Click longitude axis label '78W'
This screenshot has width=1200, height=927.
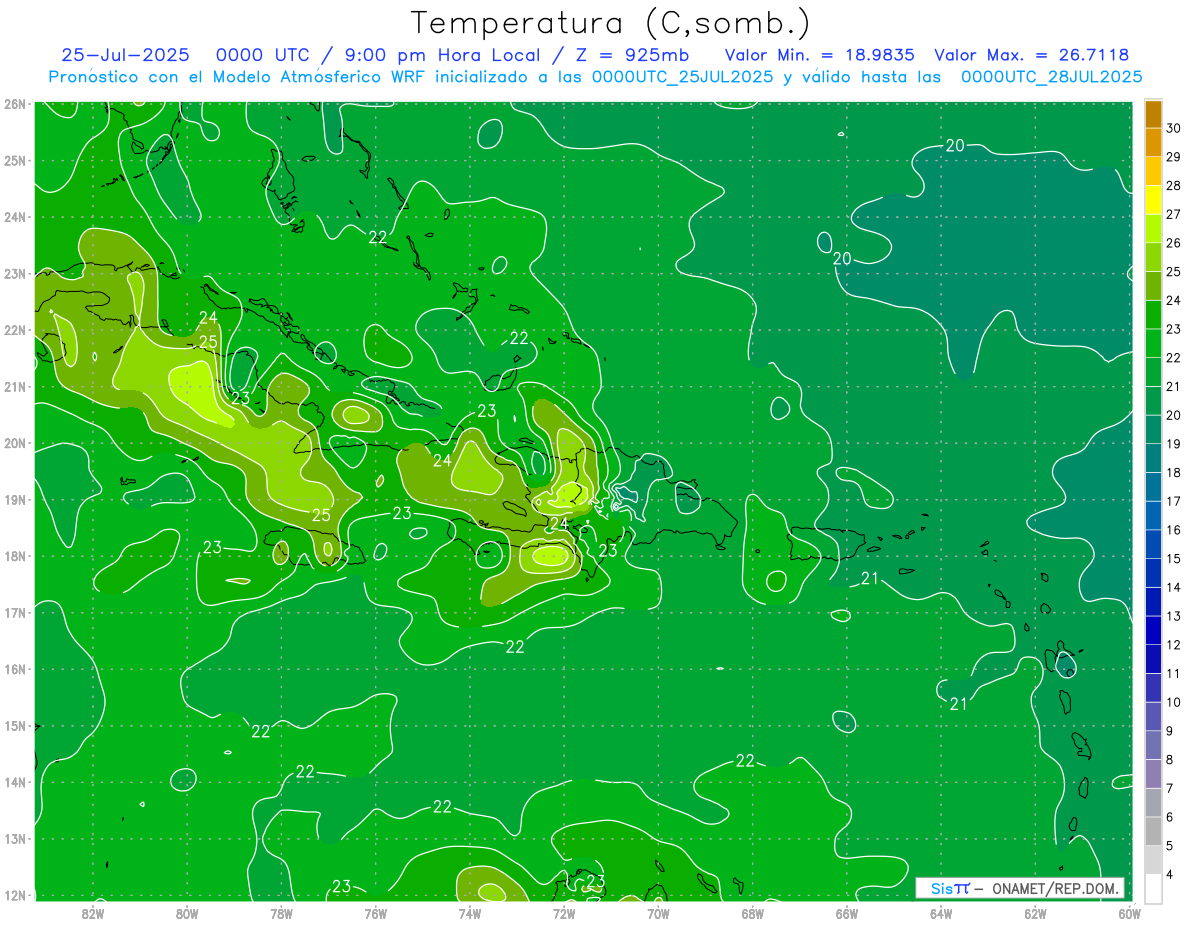click(281, 912)
